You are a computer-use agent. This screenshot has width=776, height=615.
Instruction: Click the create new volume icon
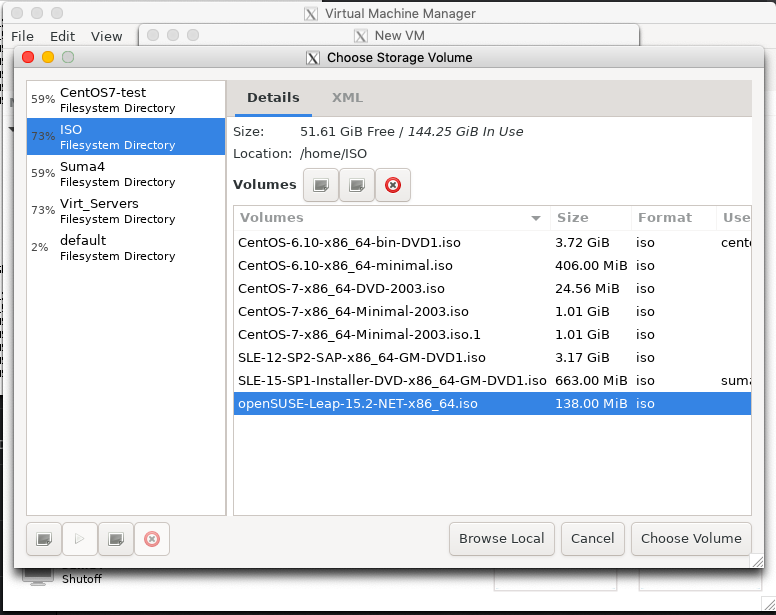[321, 185]
